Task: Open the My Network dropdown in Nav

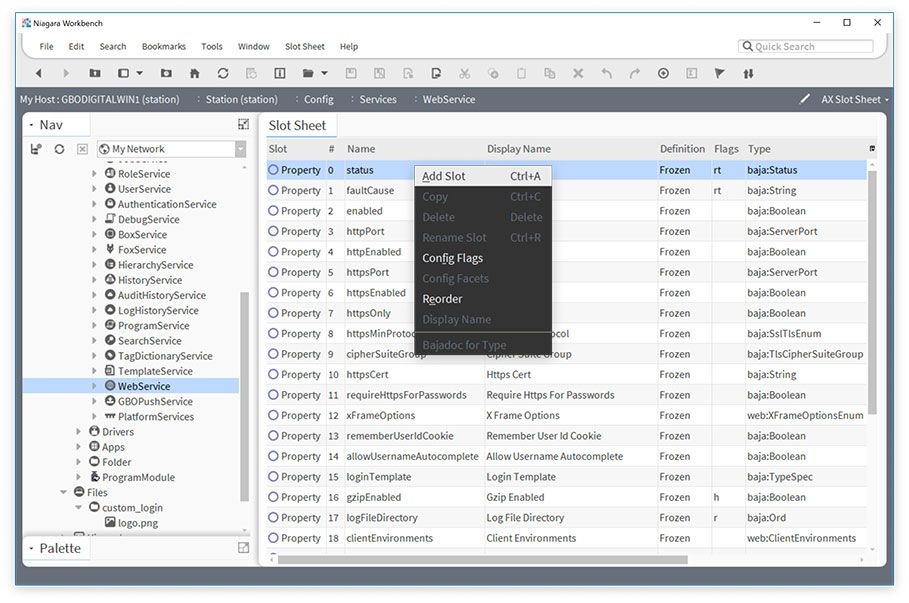Action: click(240, 149)
